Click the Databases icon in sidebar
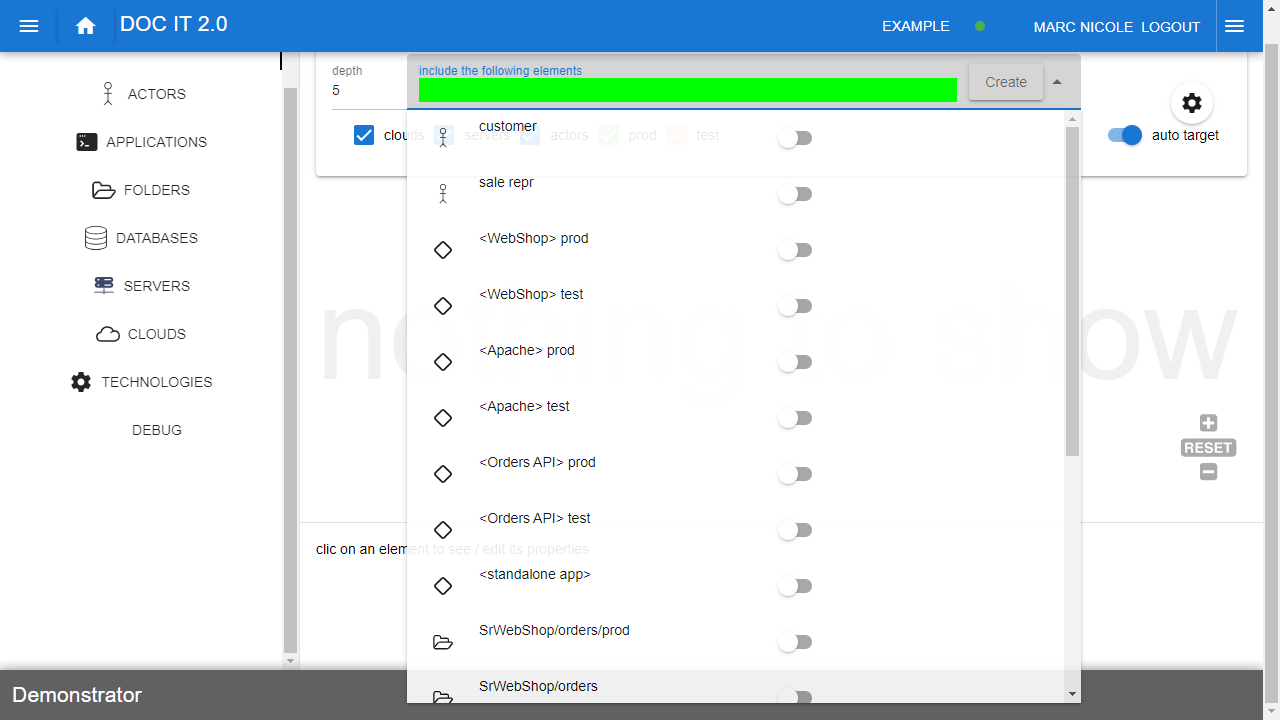 (x=96, y=238)
